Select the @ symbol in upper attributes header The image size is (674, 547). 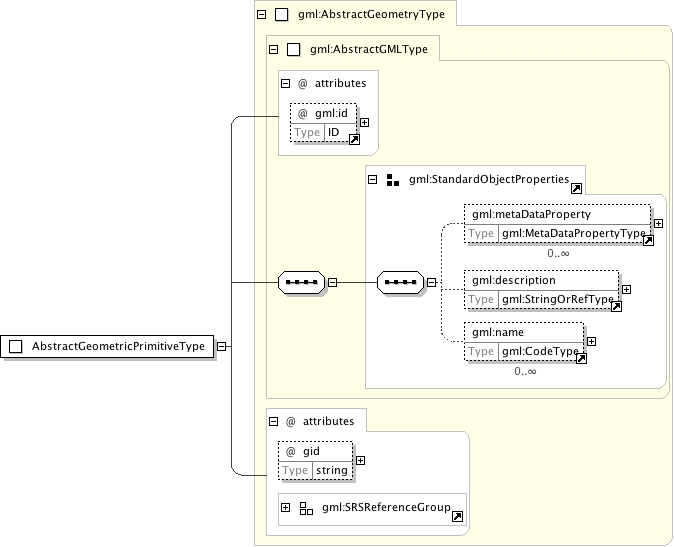303,83
